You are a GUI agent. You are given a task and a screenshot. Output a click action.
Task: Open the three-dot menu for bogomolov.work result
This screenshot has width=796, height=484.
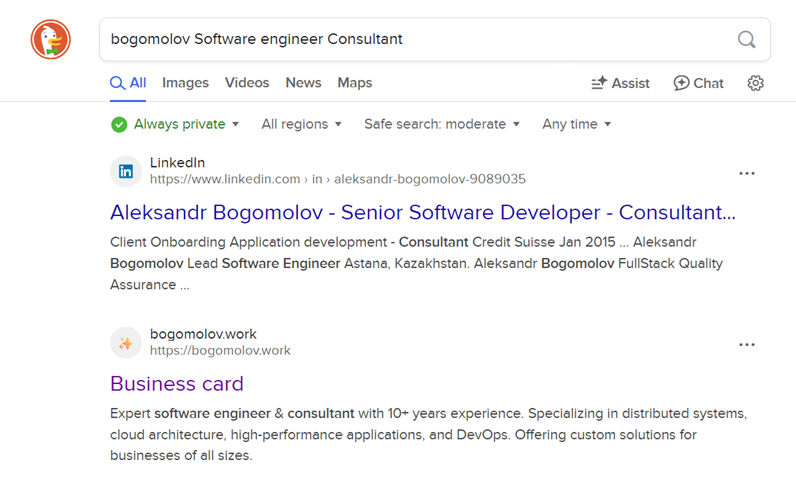746,344
